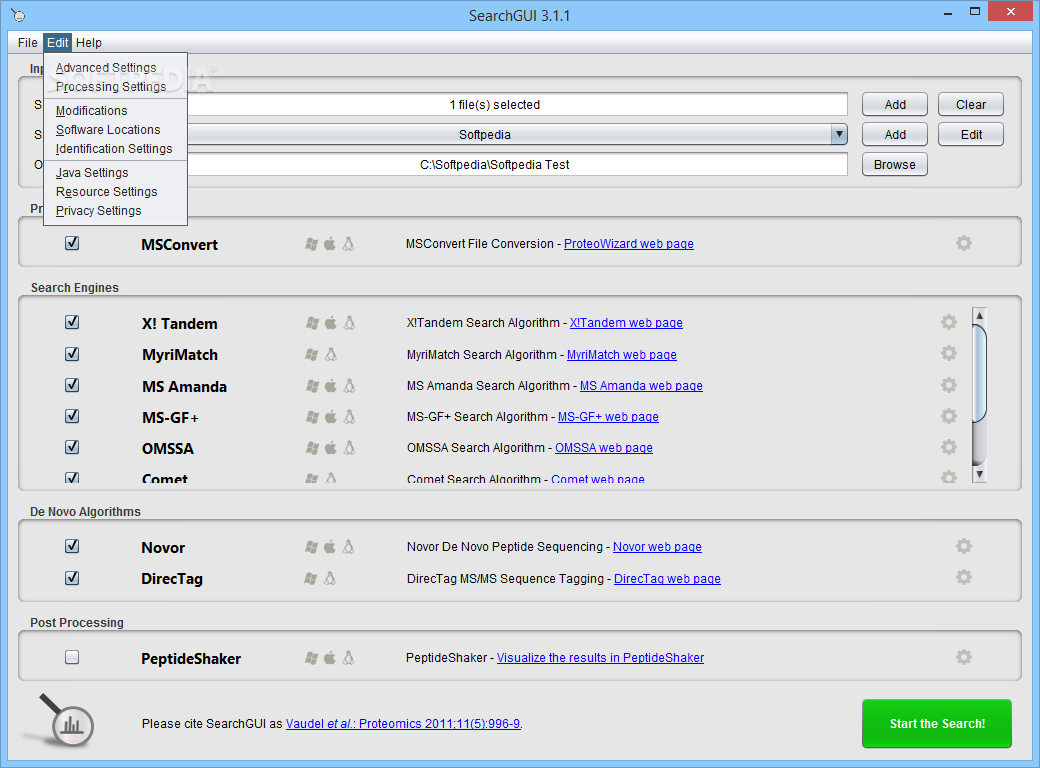Uncheck the MS Amanda checkbox
The height and width of the screenshot is (768, 1040).
tap(72, 385)
